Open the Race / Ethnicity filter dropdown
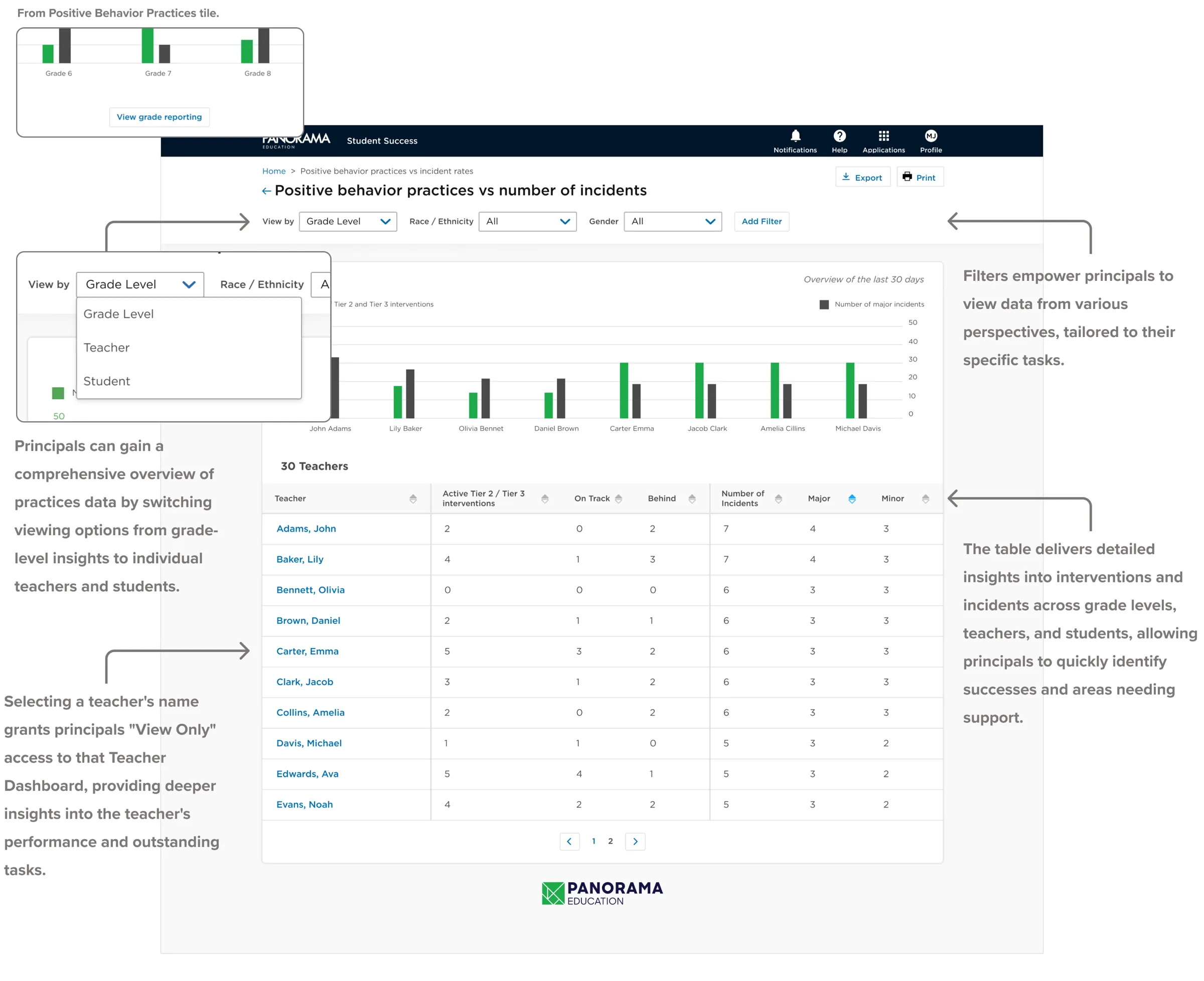 pos(527,222)
